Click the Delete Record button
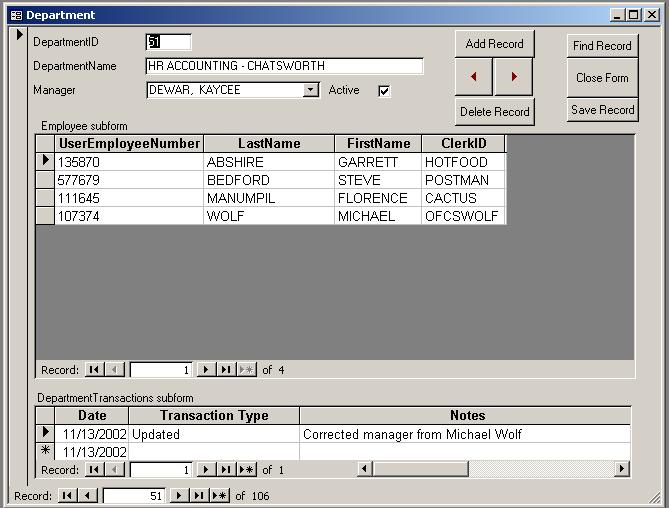Screen dimensions: 669x508 (x=494, y=112)
